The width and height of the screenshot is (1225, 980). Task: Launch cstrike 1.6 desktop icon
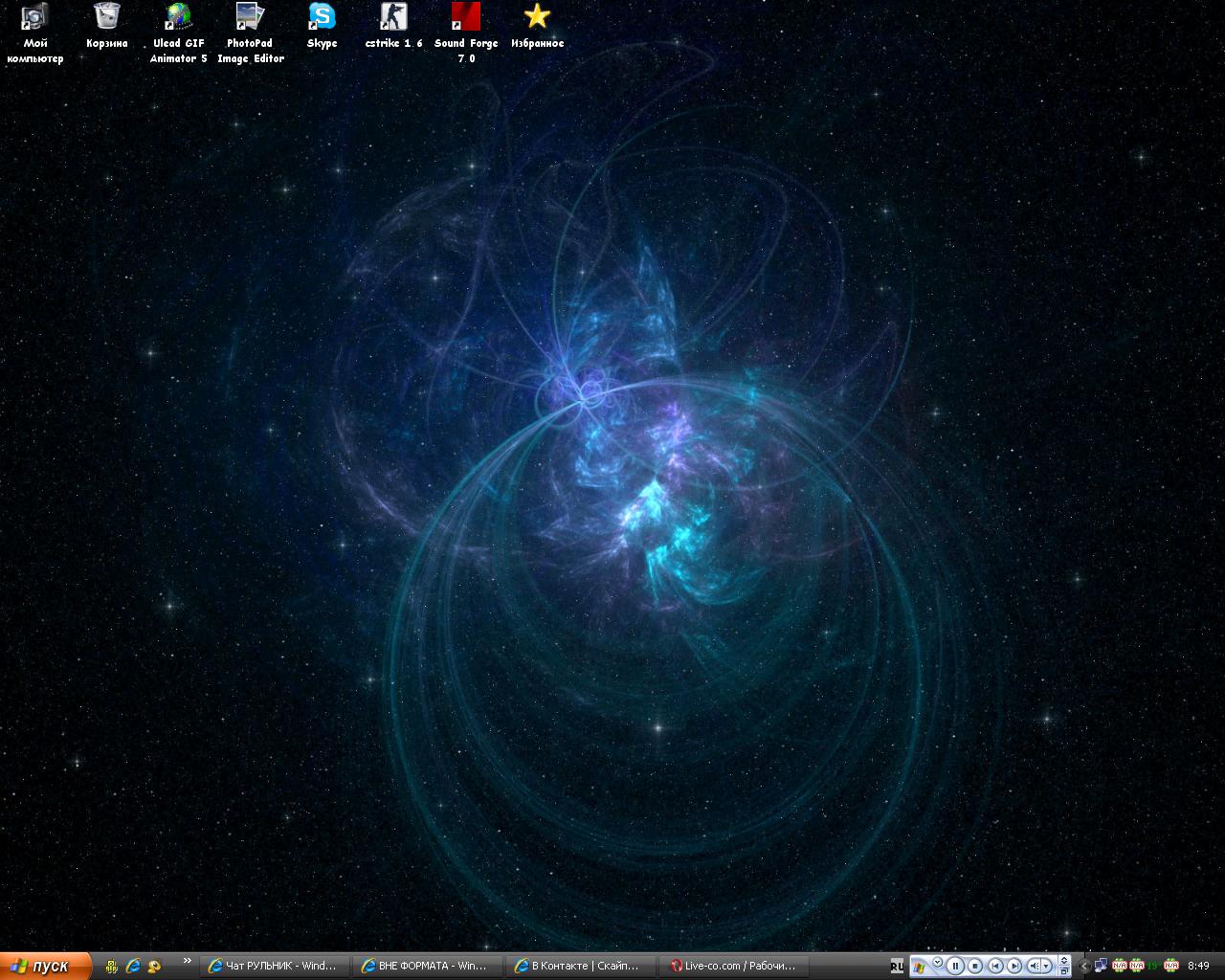393,17
